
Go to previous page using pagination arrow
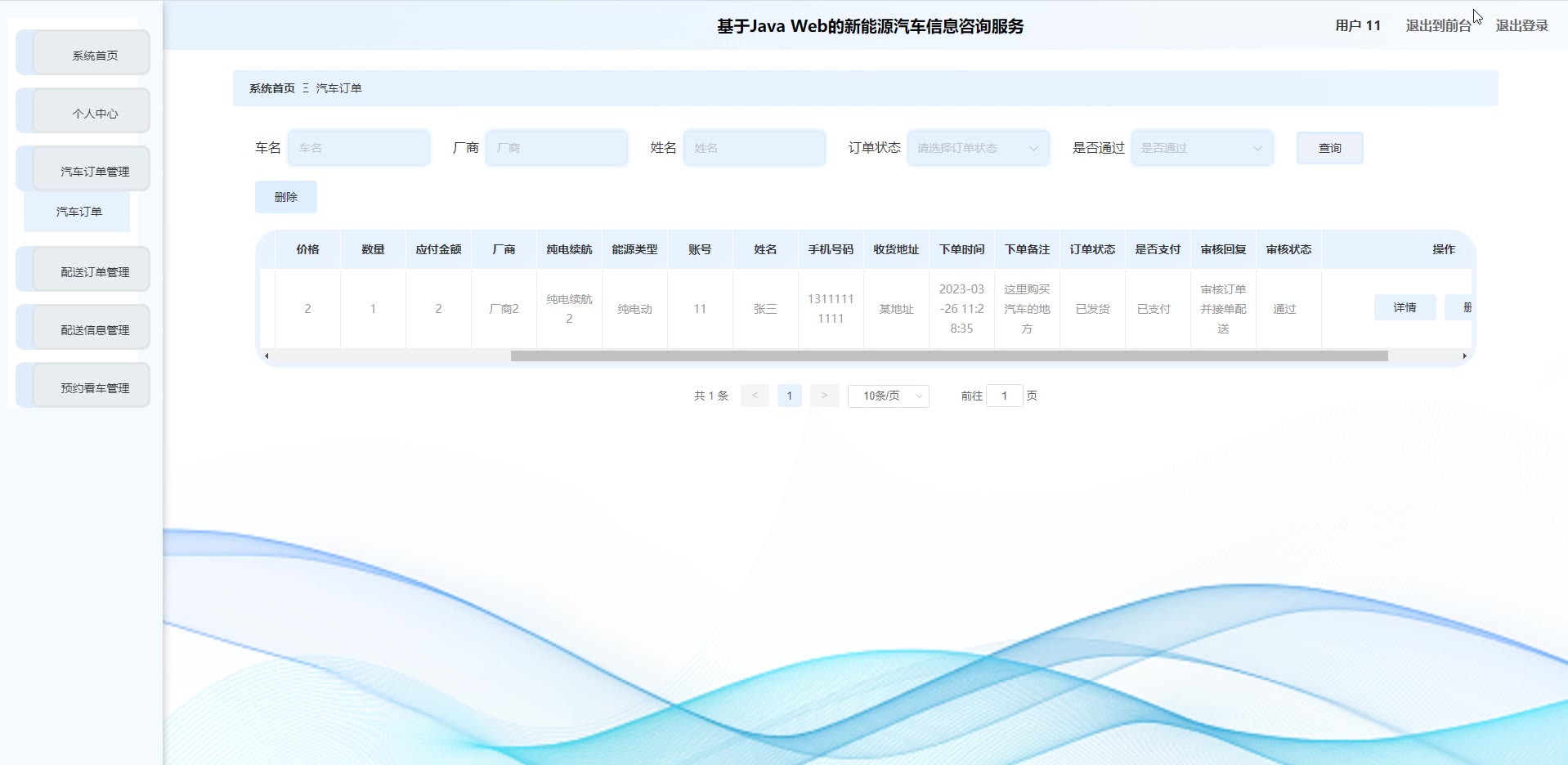(755, 396)
